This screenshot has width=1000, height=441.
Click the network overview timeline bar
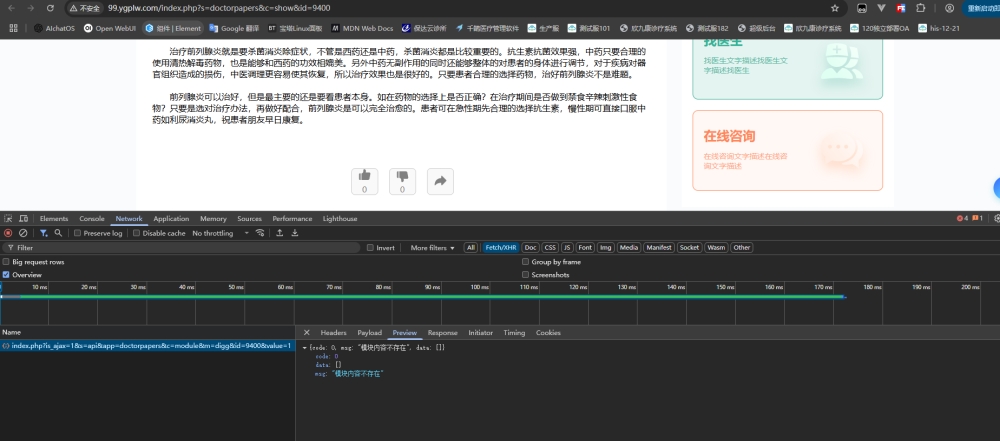tap(422, 297)
